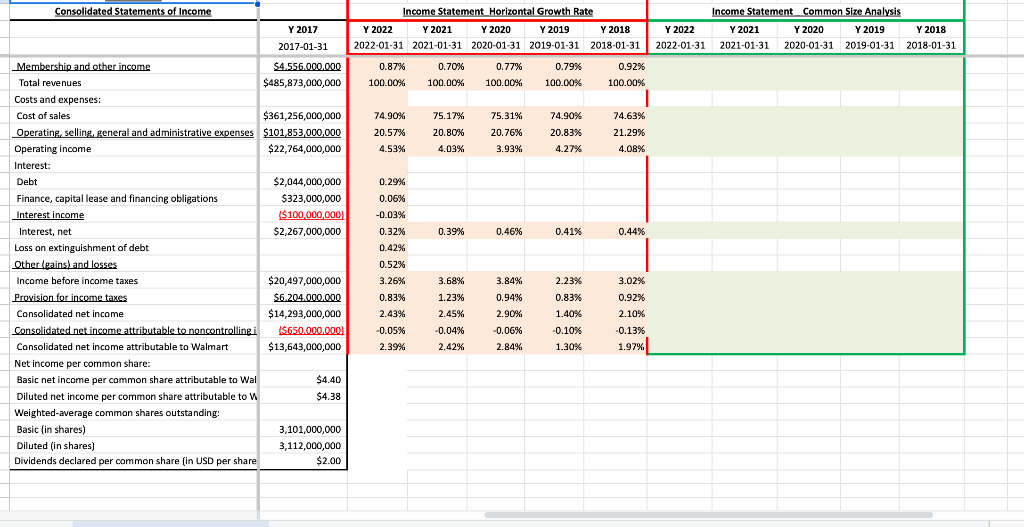Click the 2.39% Walmart net income Y 2022 cell

tap(379, 347)
